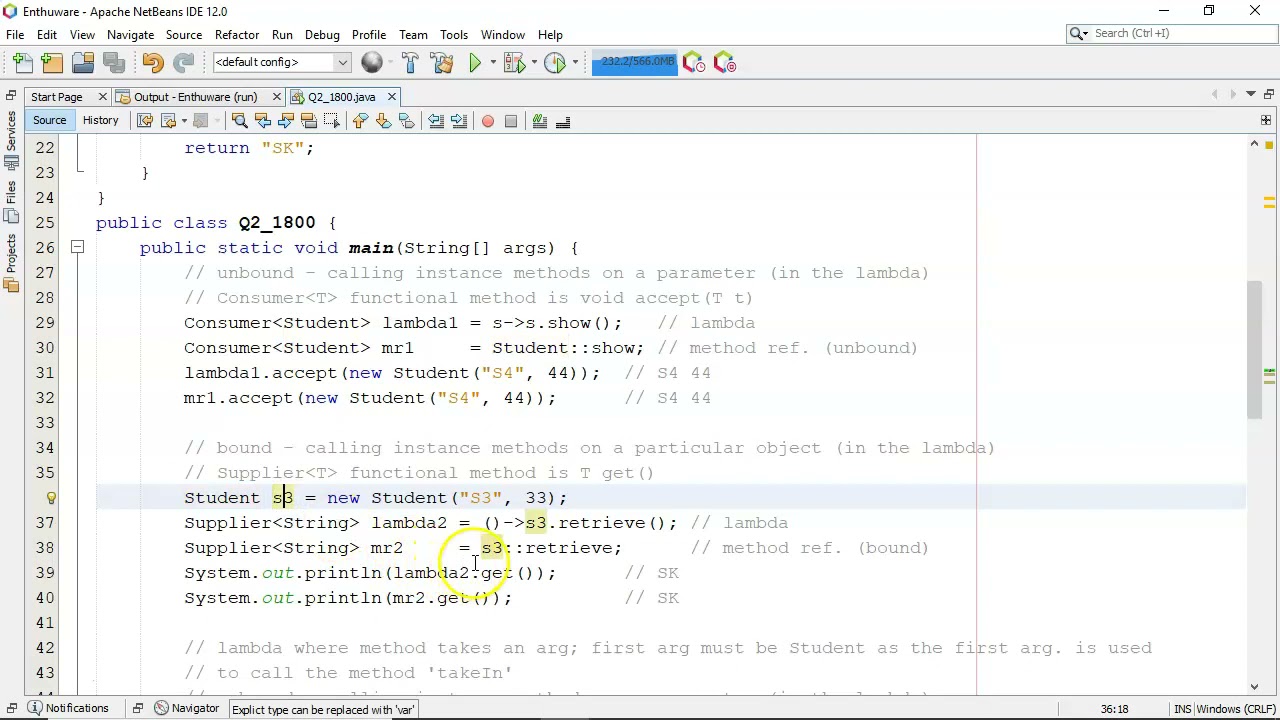Image resolution: width=1280 pixels, height=720 pixels.
Task: Open the Navigator panel button
Action: tap(185, 708)
